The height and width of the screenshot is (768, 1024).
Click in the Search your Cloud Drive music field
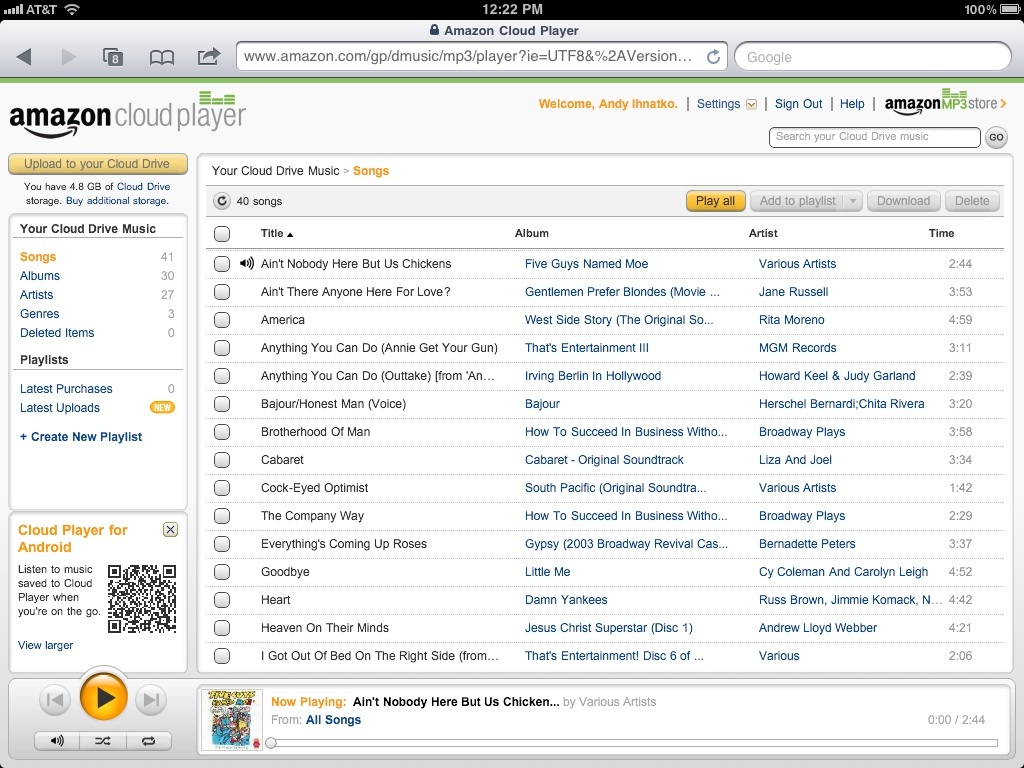pyautogui.click(x=874, y=137)
